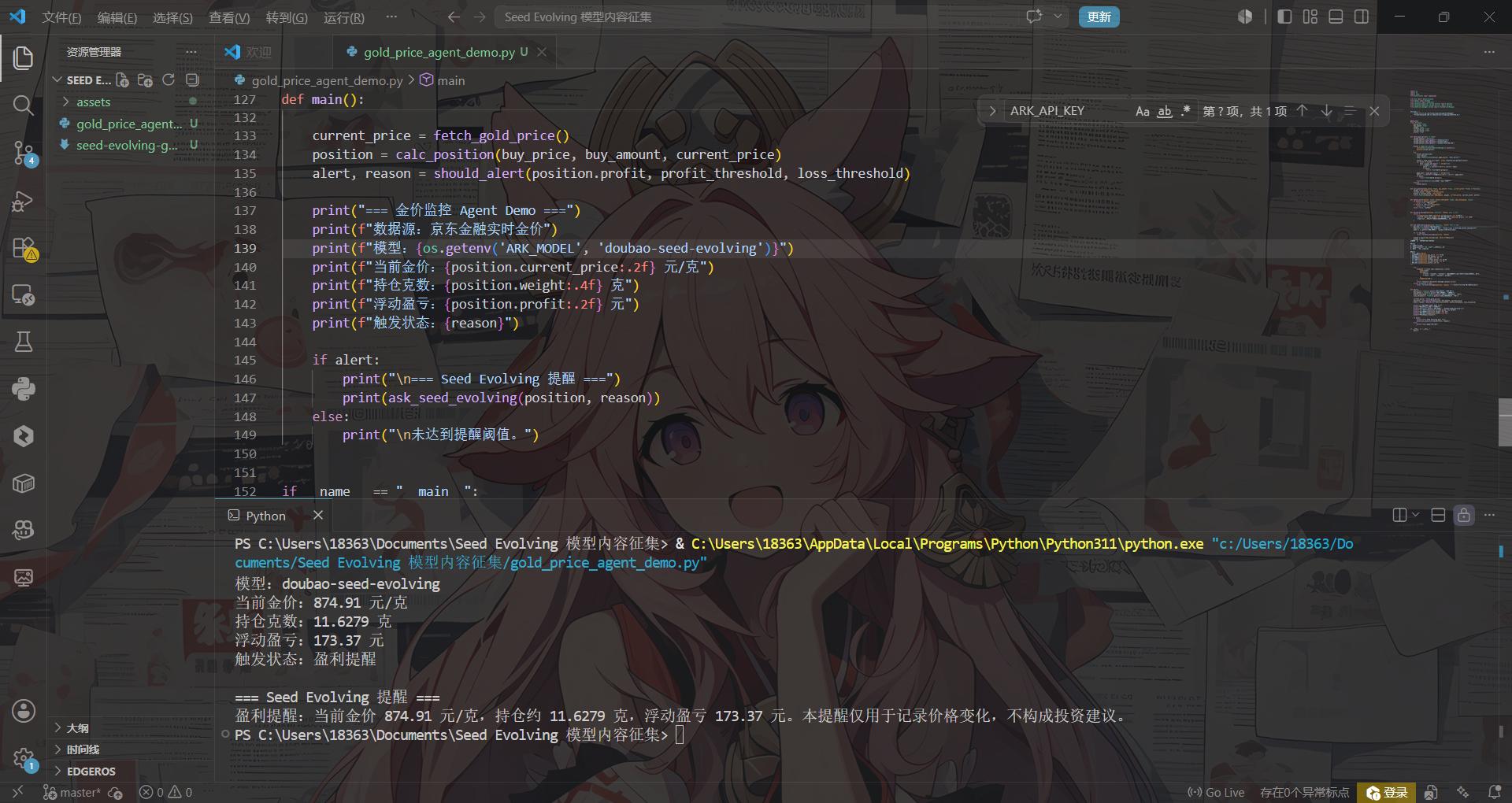Go back using the navigation arrow
Screen dimensions: 1512x803
tap(454, 17)
